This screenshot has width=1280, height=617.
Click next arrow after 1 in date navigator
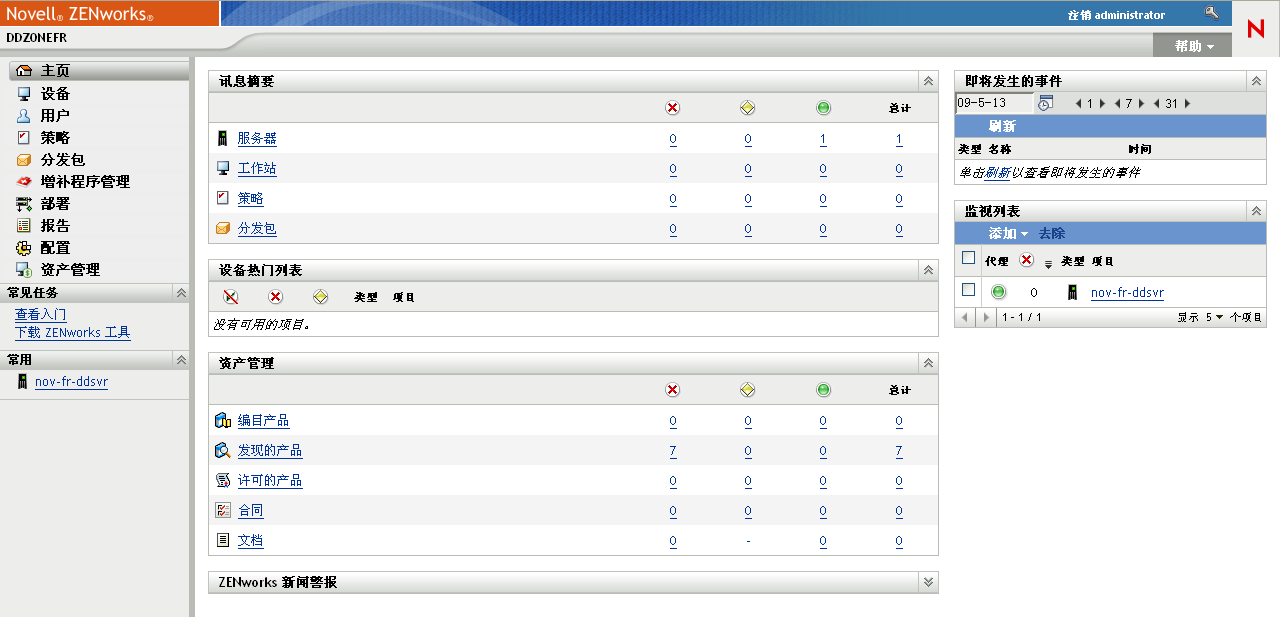coord(1101,103)
